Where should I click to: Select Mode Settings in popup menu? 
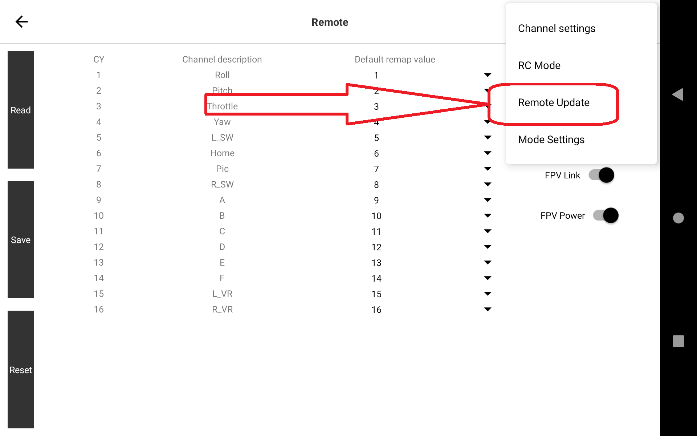pyautogui.click(x=551, y=140)
